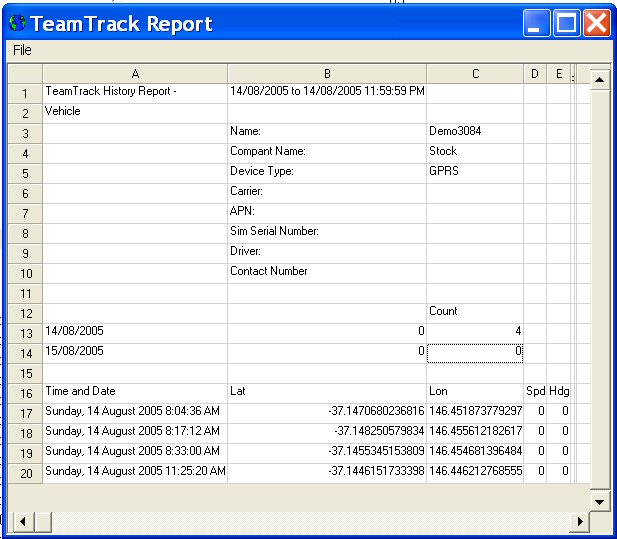The height and width of the screenshot is (539, 617).
Task: Click the 'Count' cell
Action: point(475,314)
